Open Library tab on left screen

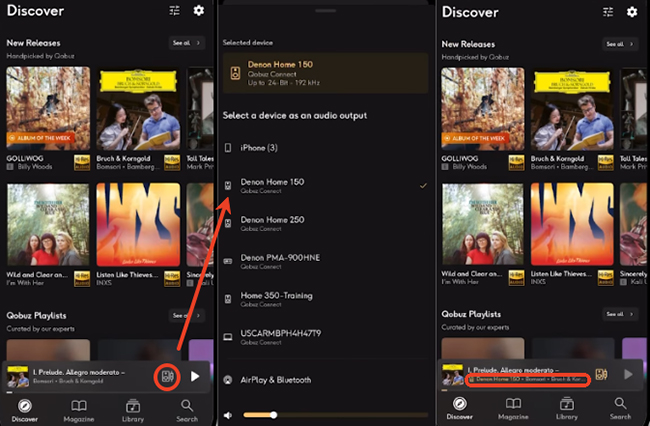(x=133, y=411)
